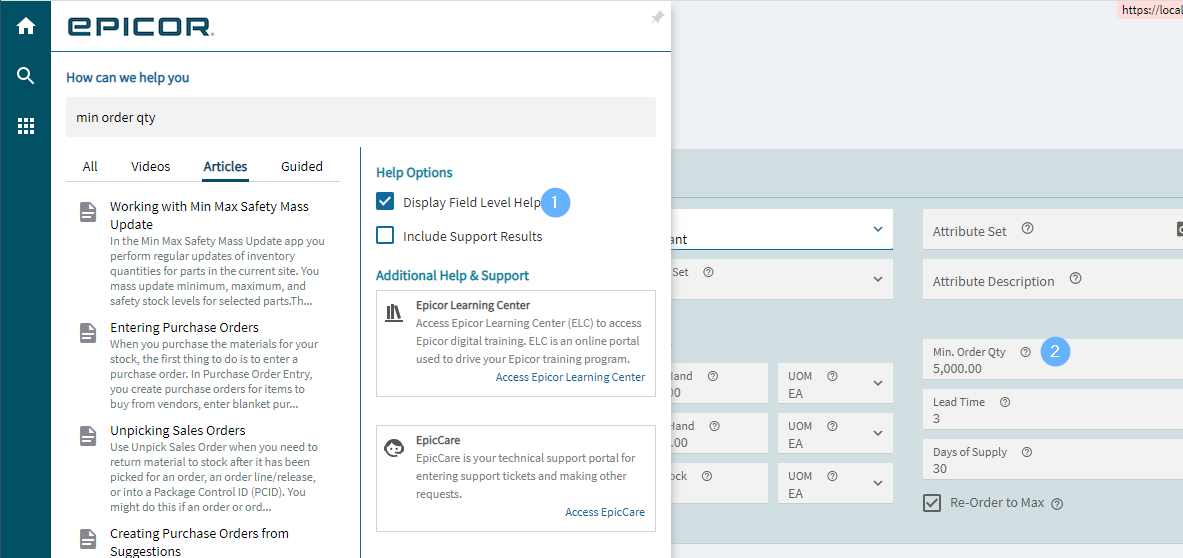Open field help icon for Lead Time
This screenshot has height=558, width=1183.
[x=1005, y=402]
